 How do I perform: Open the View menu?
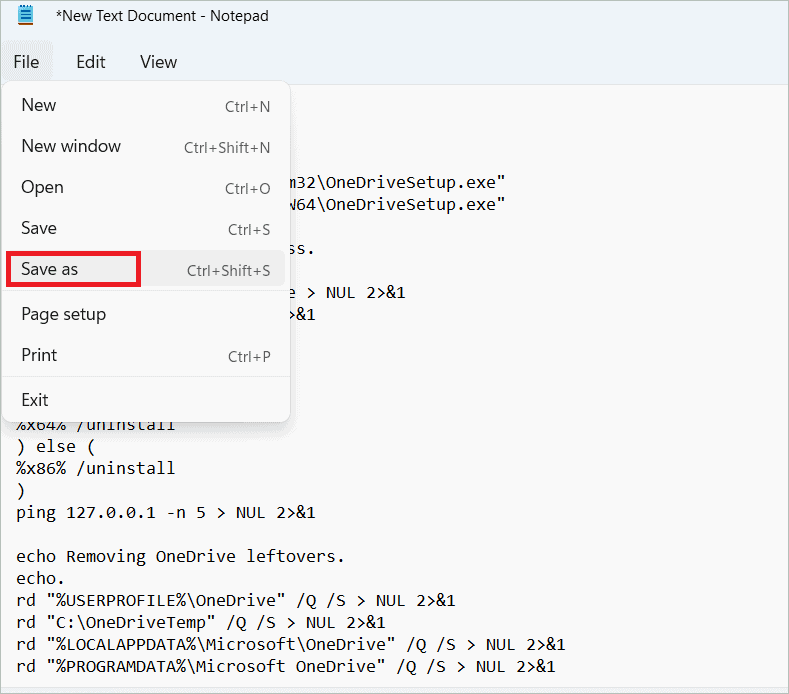click(158, 62)
